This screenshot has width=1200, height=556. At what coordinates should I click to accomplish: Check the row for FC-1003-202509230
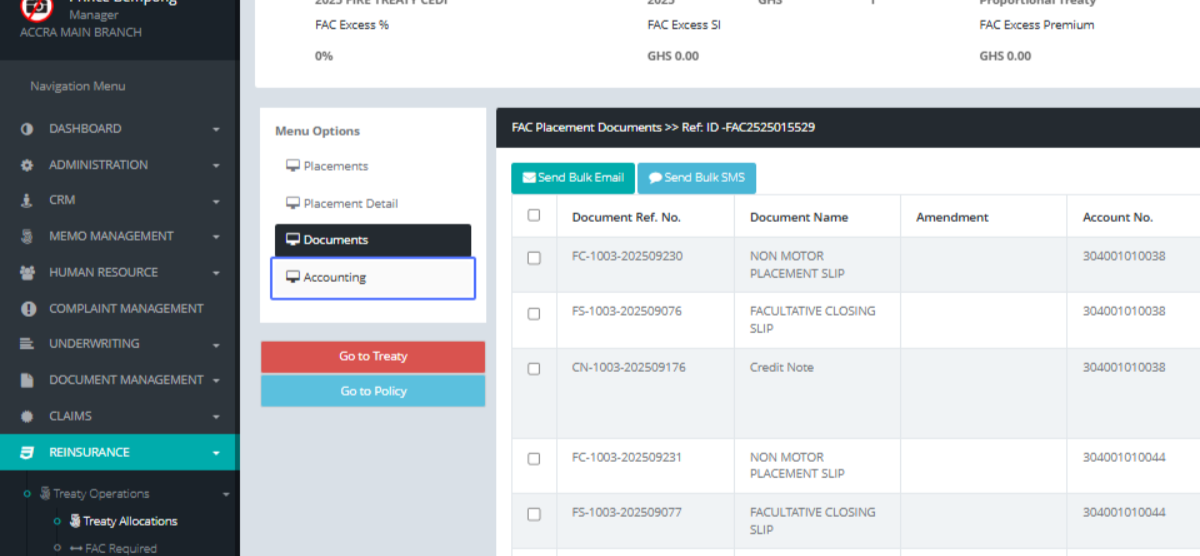point(534,258)
